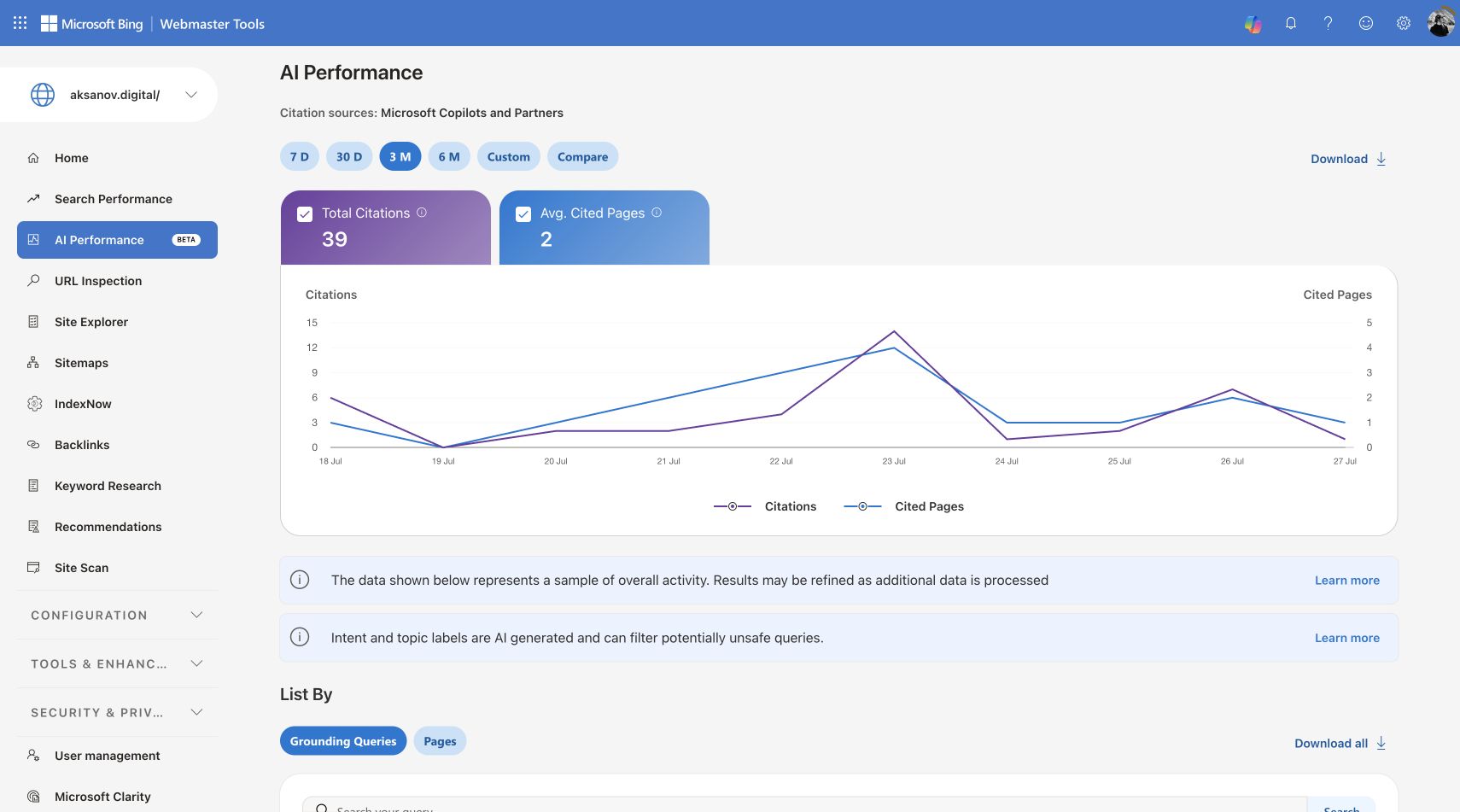
Task: Click the Search Performance trend icon
Action: tap(33, 199)
